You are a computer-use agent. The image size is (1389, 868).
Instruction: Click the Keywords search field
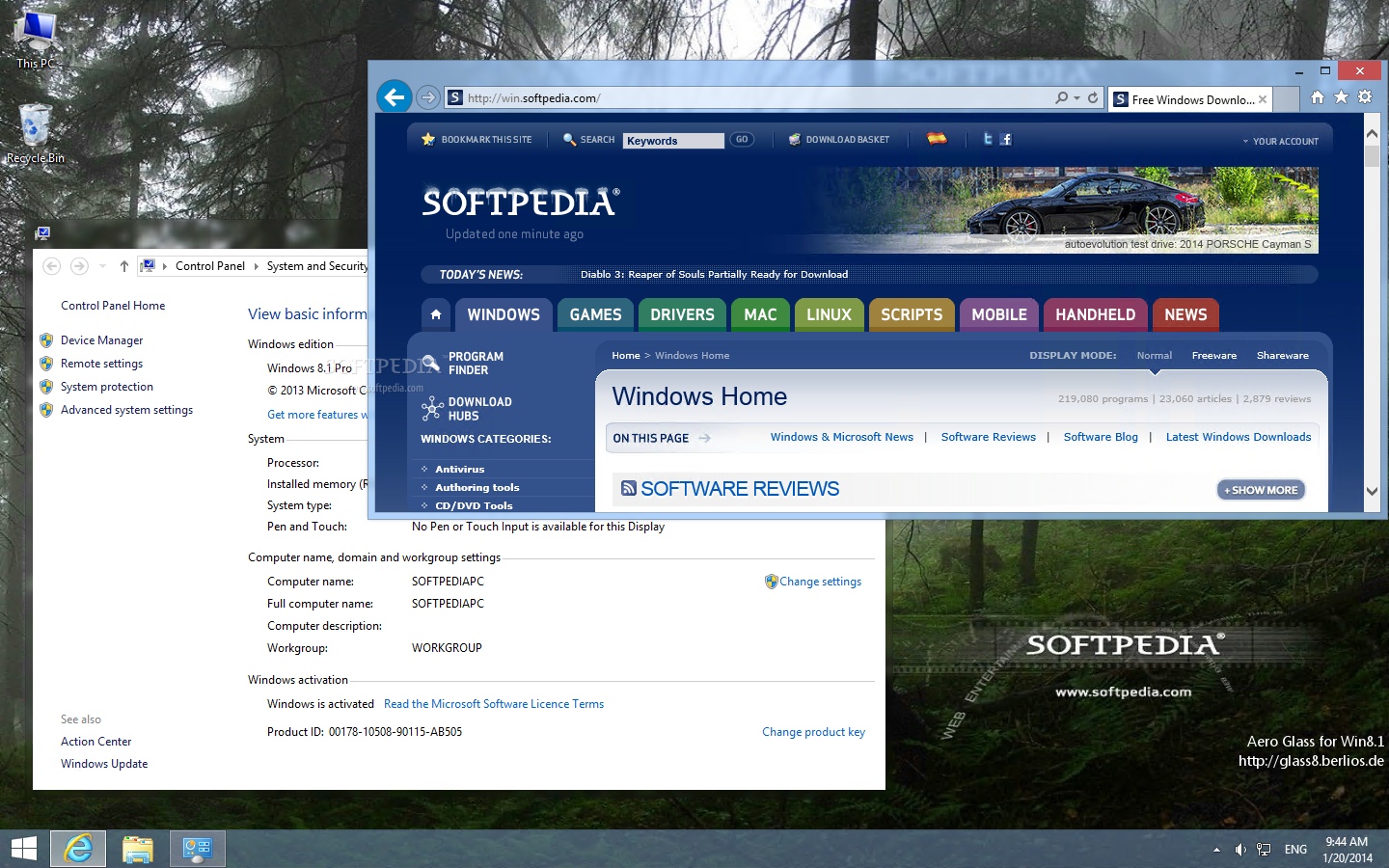click(673, 141)
